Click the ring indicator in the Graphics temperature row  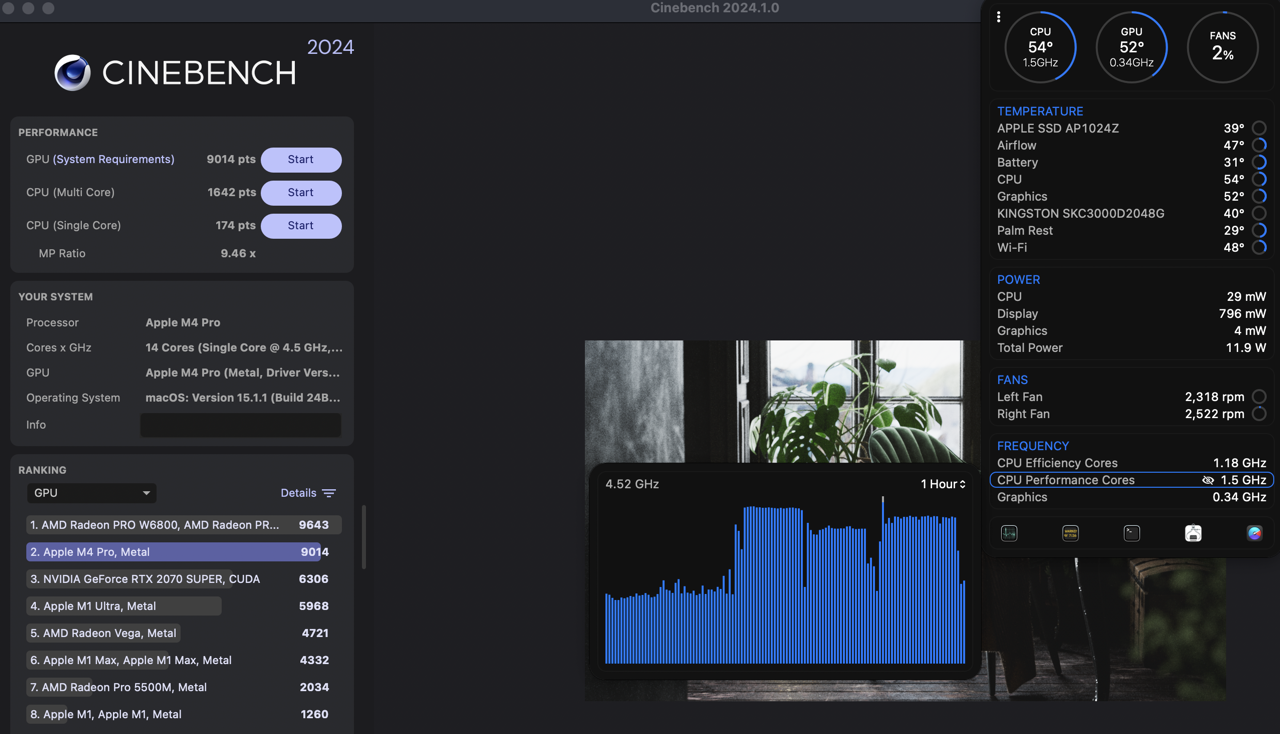1259,196
